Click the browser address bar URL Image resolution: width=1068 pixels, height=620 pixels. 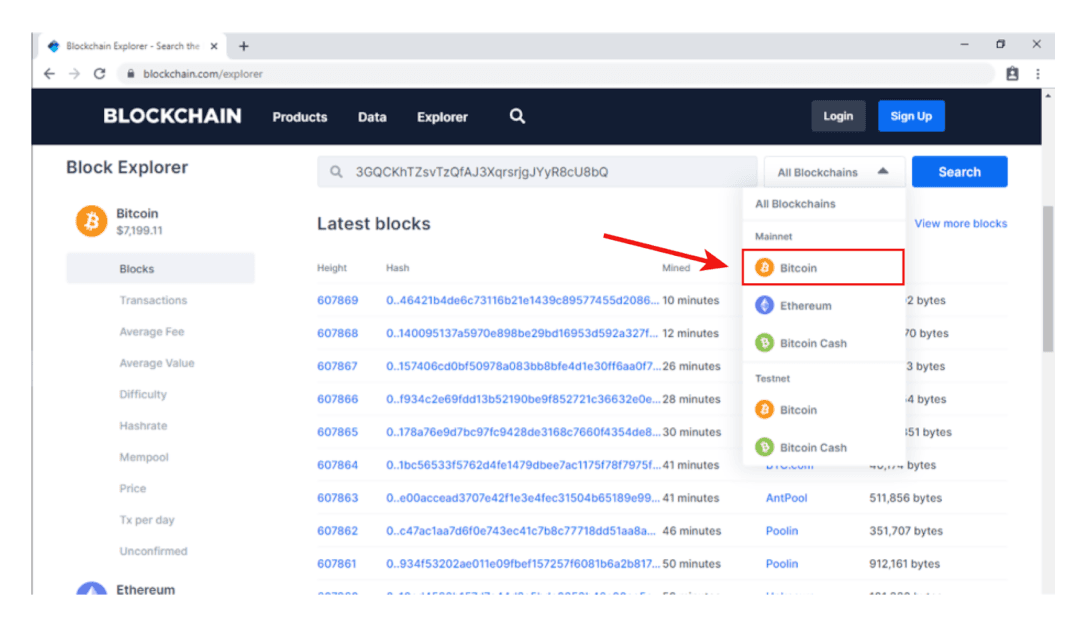coord(202,74)
